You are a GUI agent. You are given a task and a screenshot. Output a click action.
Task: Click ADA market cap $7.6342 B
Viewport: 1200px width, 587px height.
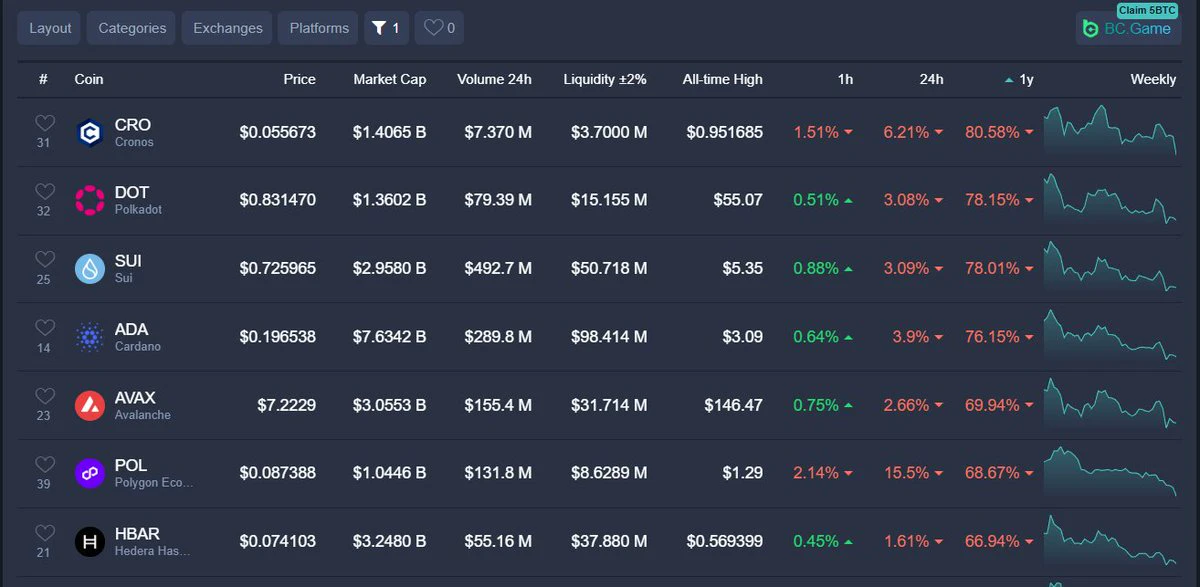coord(390,337)
